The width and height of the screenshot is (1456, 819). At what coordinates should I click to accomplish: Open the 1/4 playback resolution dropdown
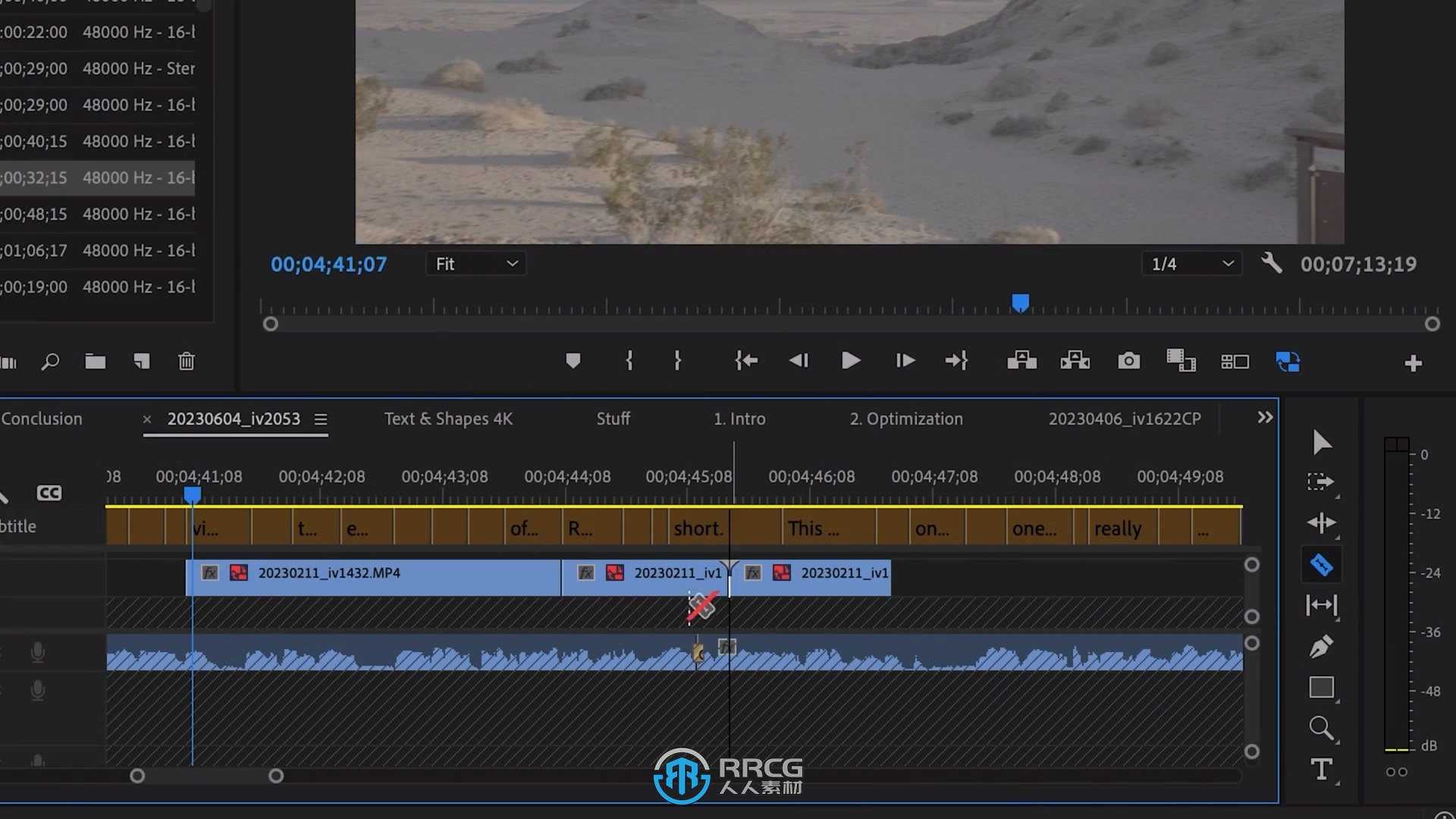tap(1191, 264)
